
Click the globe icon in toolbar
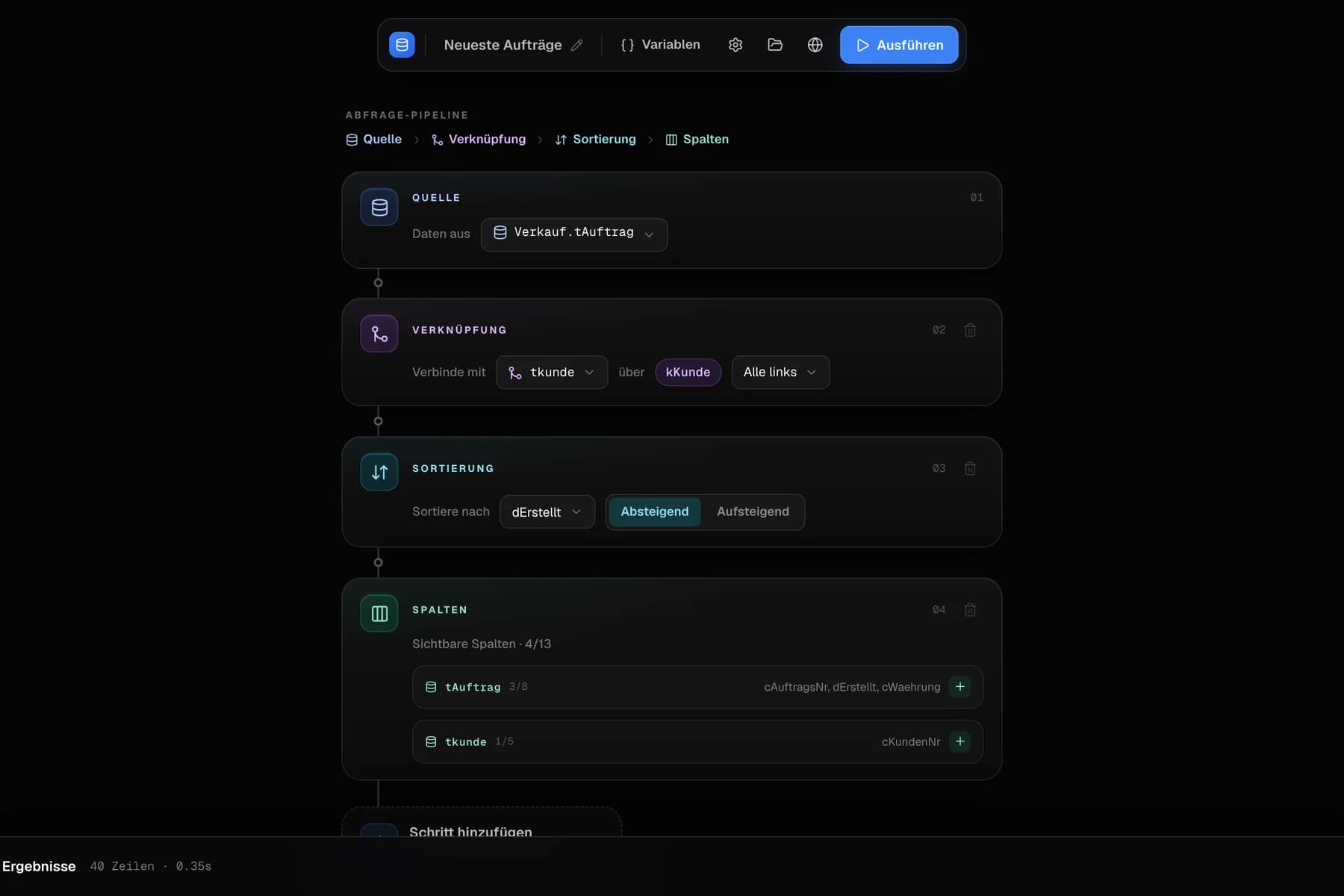[815, 45]
